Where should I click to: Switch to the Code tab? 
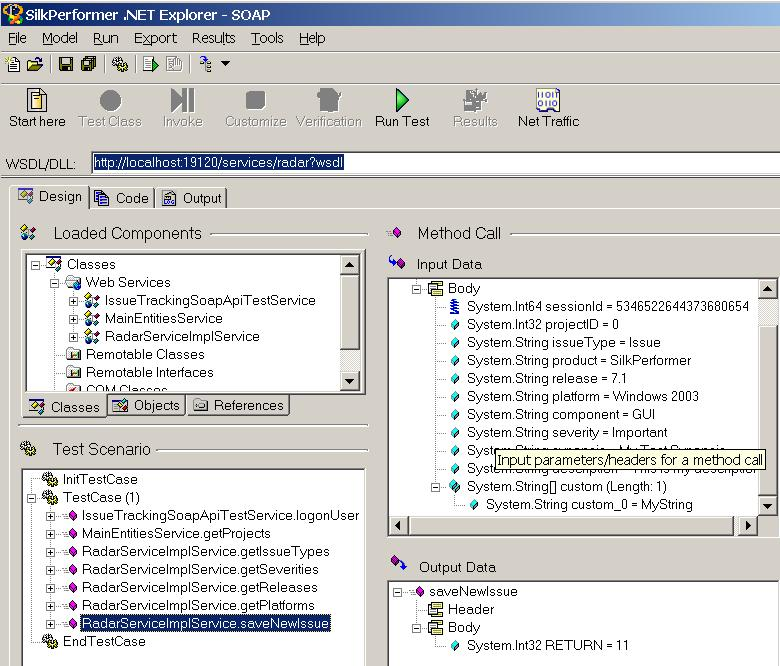point(122,198)
